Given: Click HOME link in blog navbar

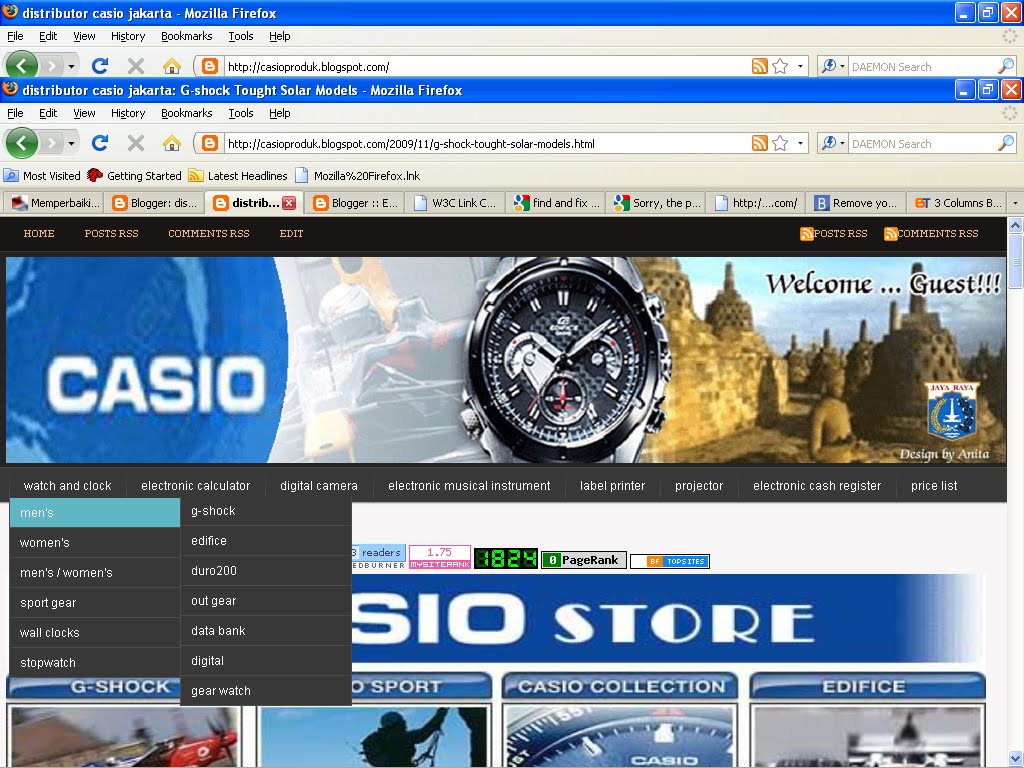Looking at the screenshot, I should 39,234.
